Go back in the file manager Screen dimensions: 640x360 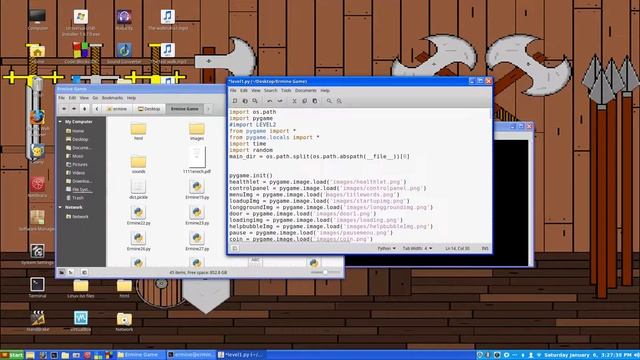click(x=64, y=109)
